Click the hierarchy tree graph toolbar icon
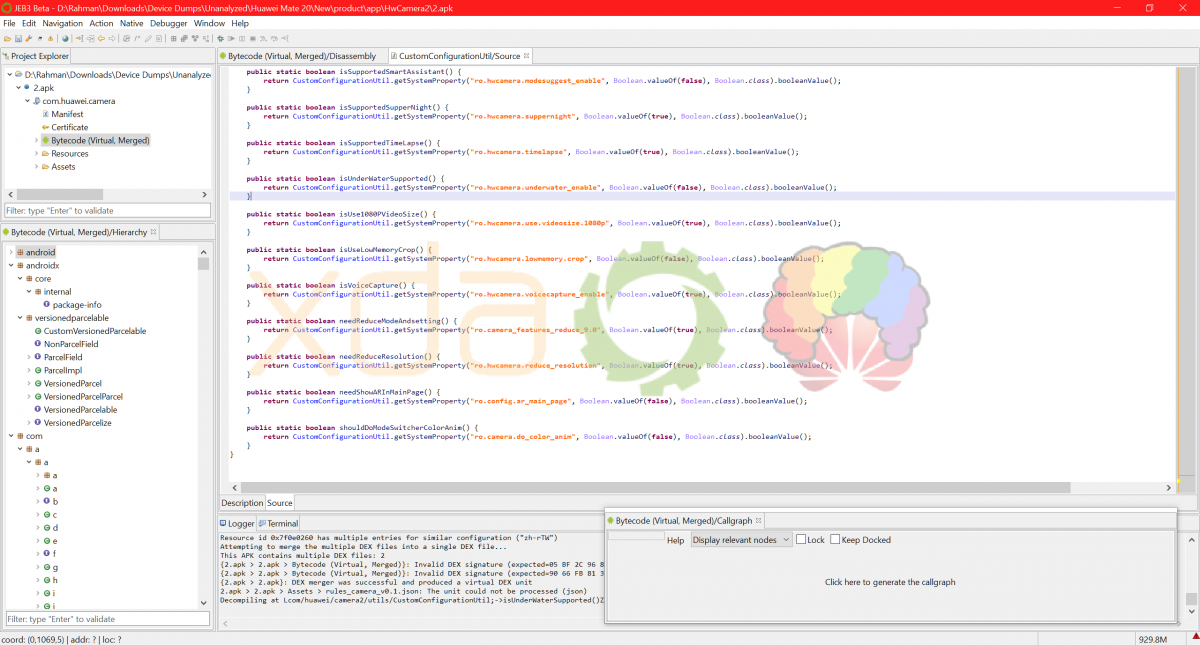The height and width of the screenshot is (645, 1200). (x=195, y=38)
